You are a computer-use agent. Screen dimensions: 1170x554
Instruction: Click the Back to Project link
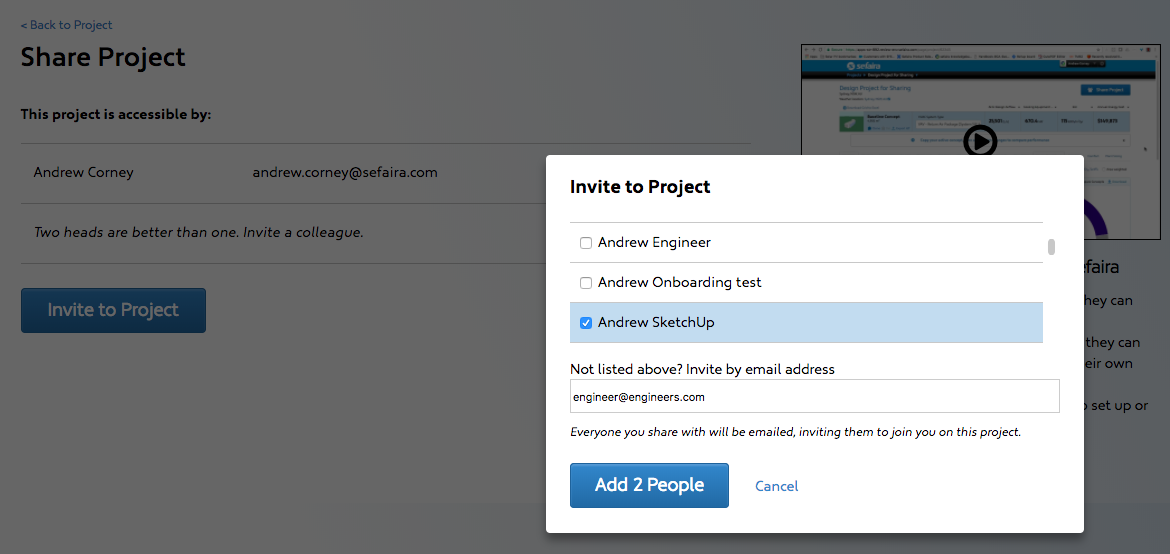pyautogui.click(x=66, y=25)
